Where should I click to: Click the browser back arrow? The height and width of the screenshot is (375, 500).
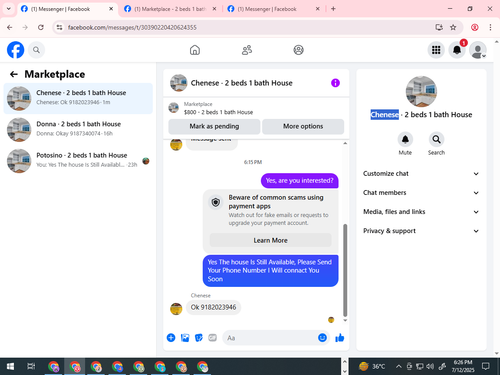point(10,27)
